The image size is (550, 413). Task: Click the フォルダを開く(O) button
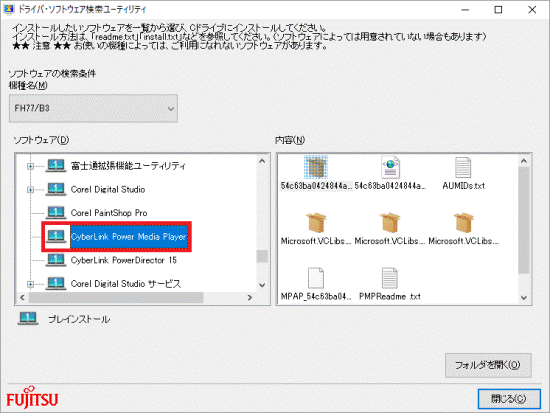[488, 365]
